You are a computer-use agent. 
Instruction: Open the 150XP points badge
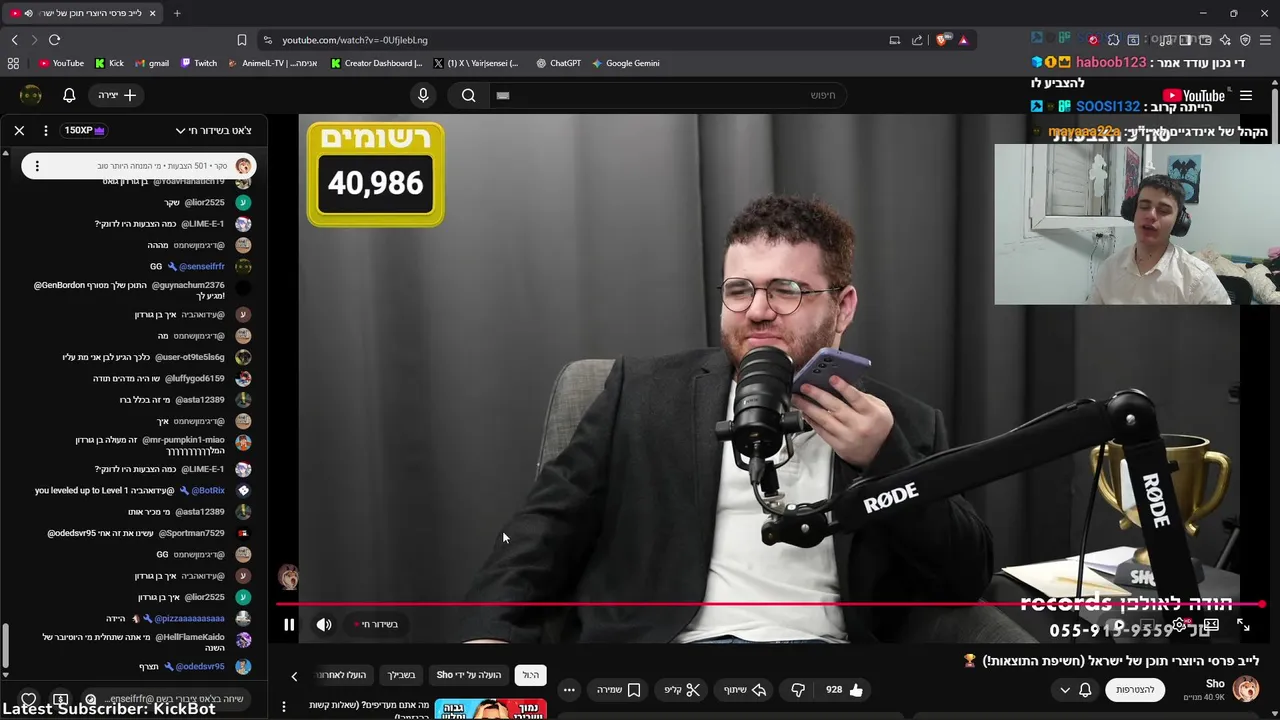pyautogui.click(x=84, y=130)
